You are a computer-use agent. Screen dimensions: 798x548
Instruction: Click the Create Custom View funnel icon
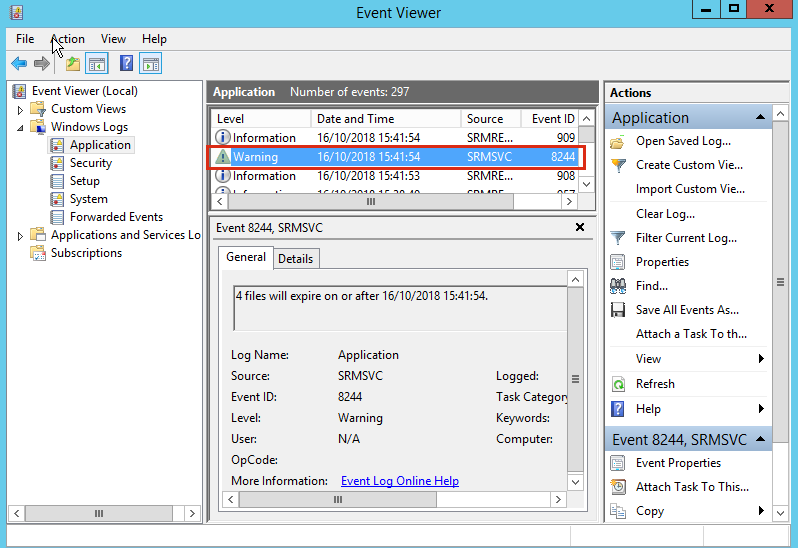point(618,165)
